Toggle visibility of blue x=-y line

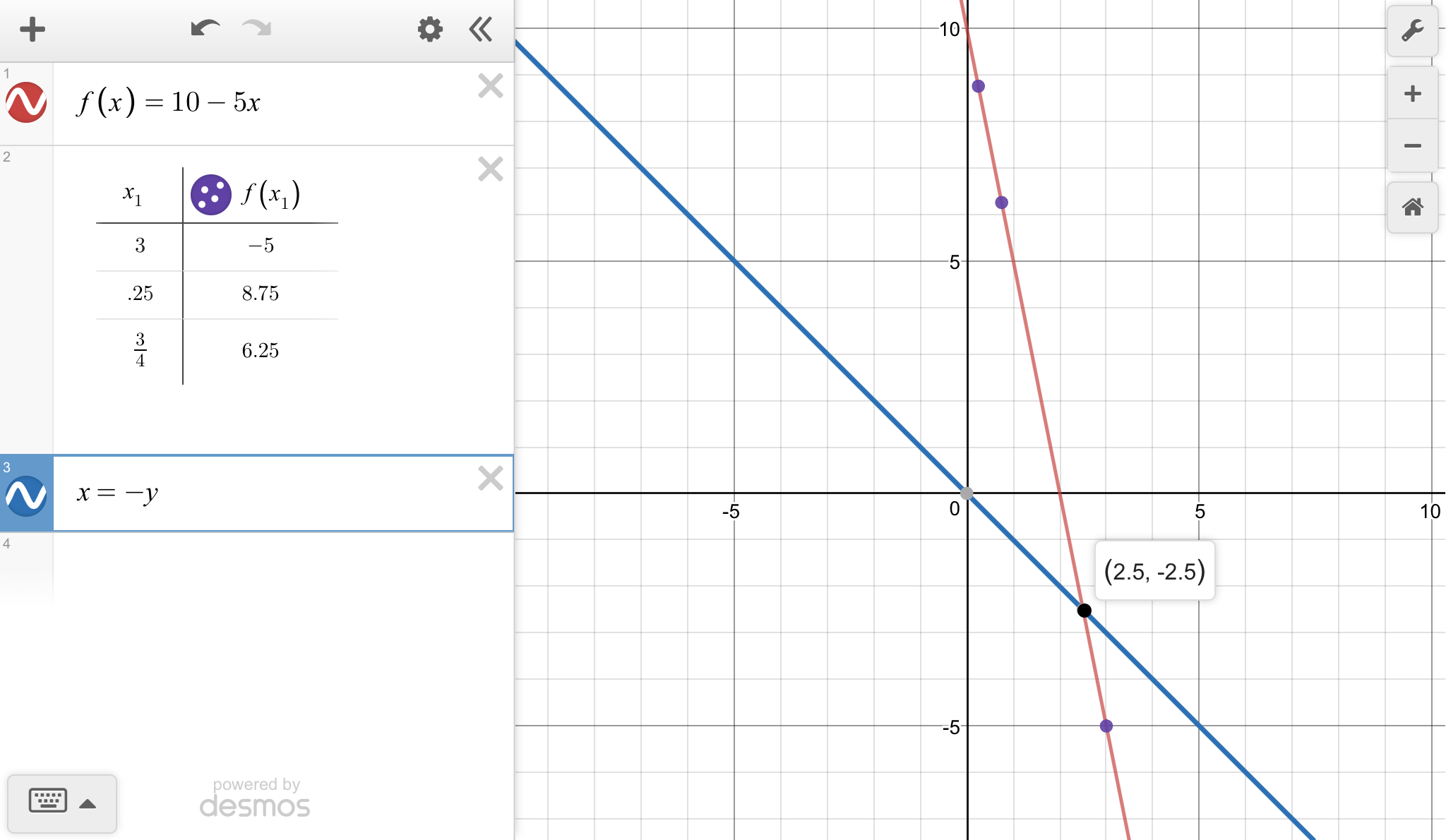point(26,494)
